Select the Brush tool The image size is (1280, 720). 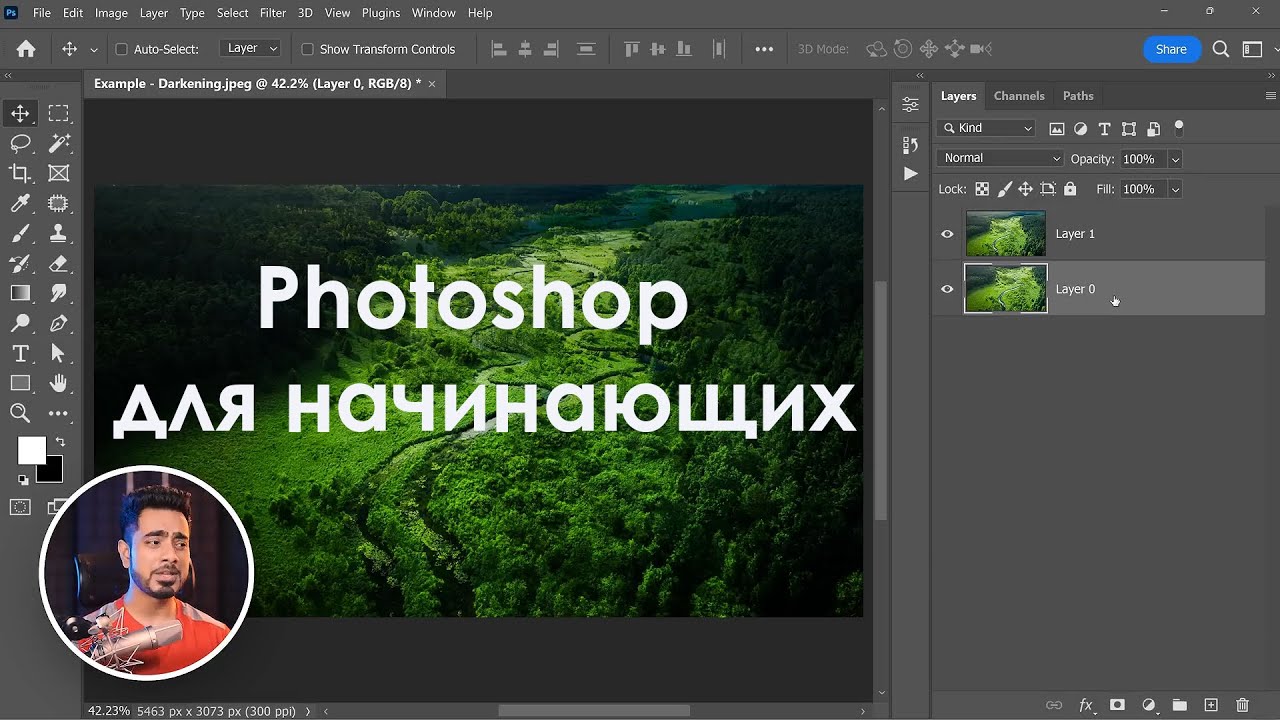(x=20, y=234)
